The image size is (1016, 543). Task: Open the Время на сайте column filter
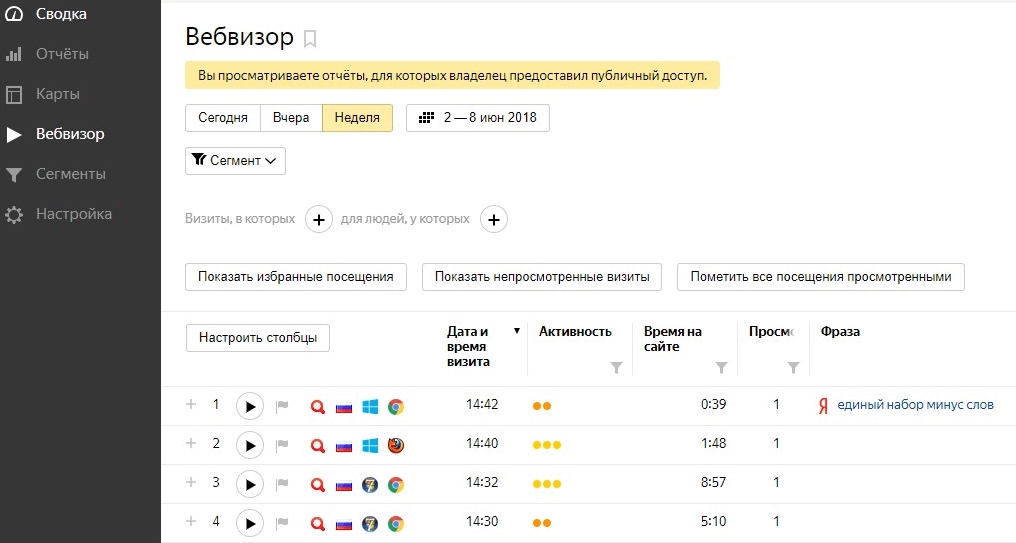coord(721,368)
